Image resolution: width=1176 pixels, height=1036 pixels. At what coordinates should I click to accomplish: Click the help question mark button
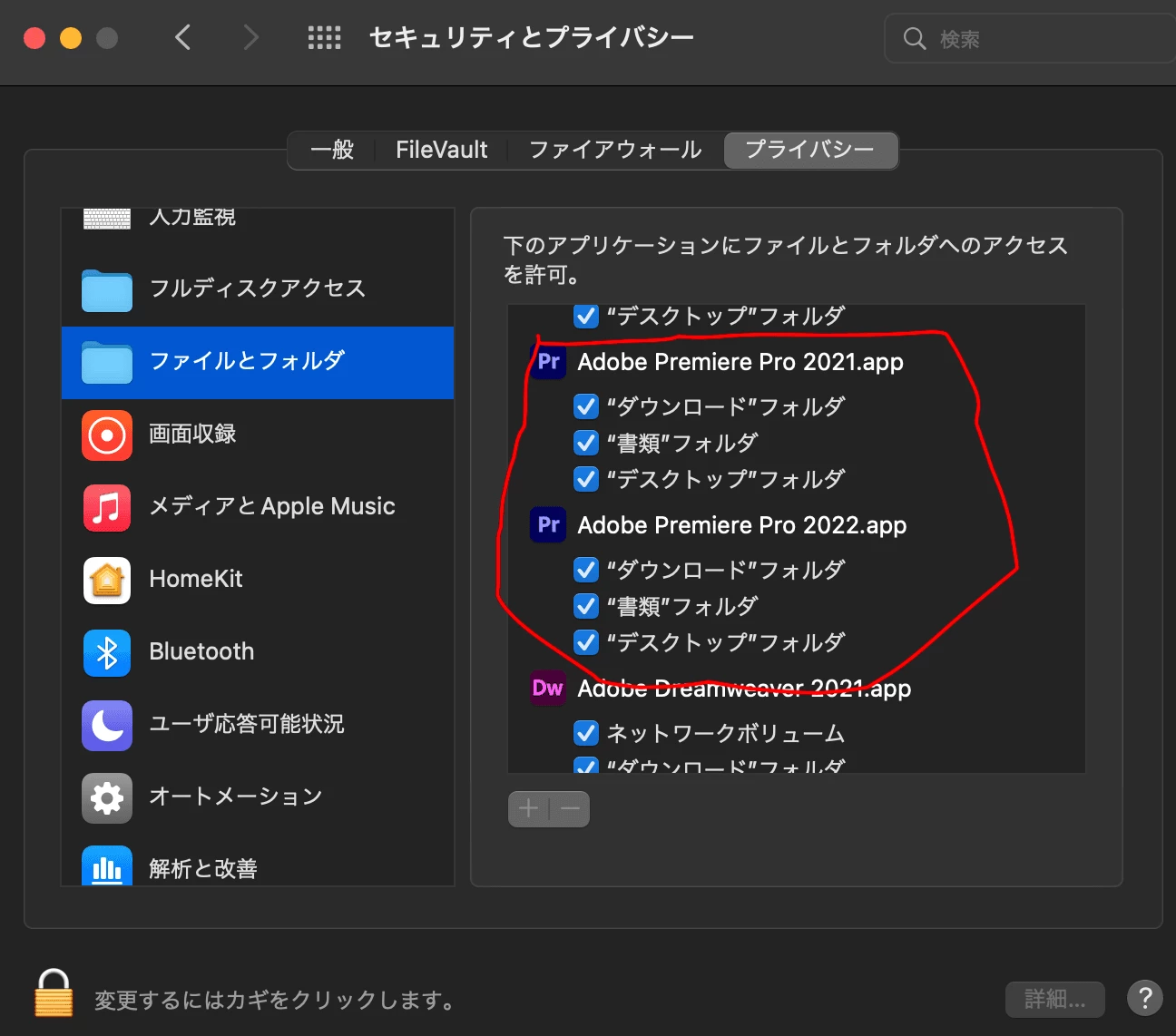1145,998
